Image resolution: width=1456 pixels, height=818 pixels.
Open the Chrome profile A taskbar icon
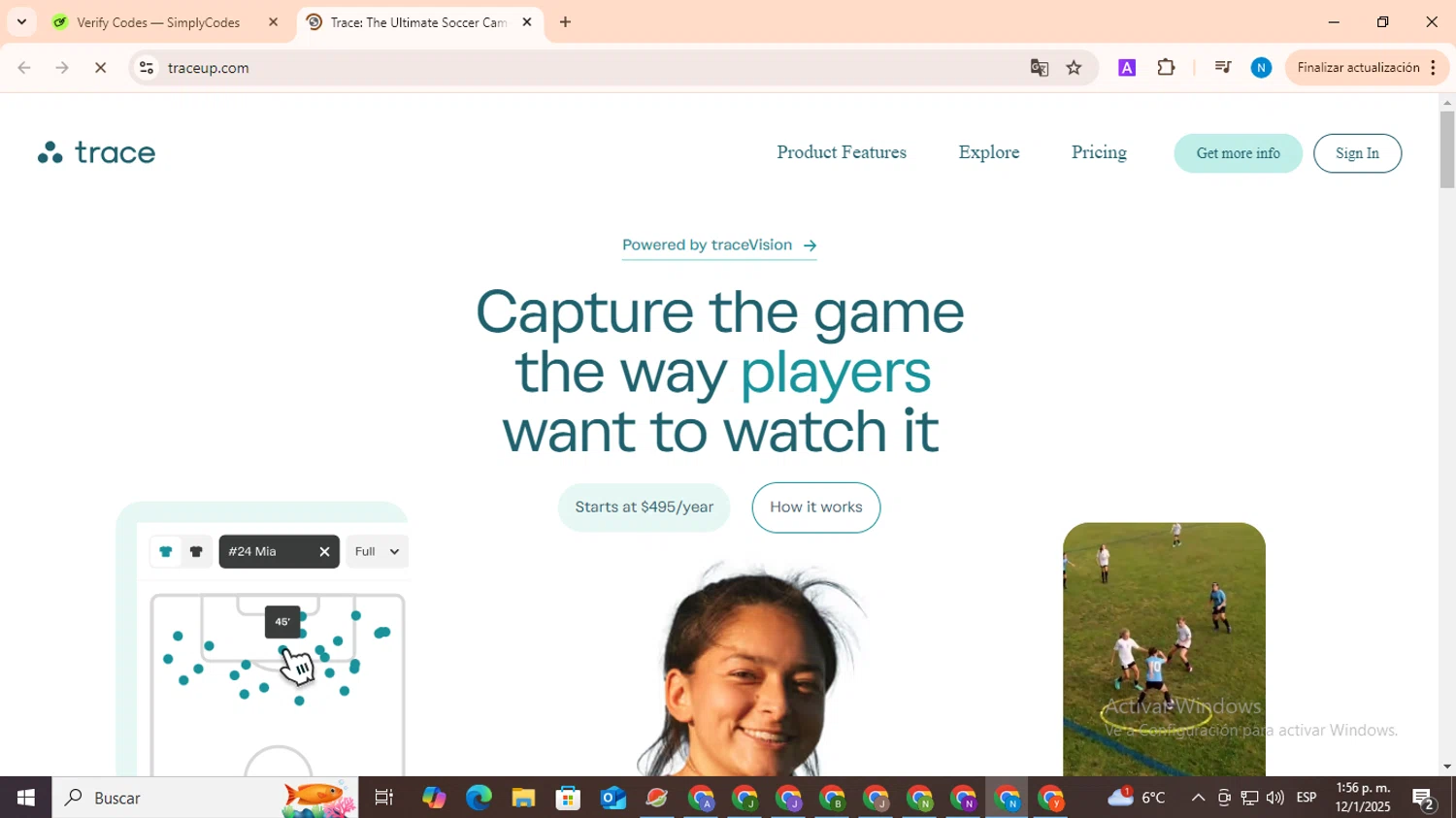(701, 798)
